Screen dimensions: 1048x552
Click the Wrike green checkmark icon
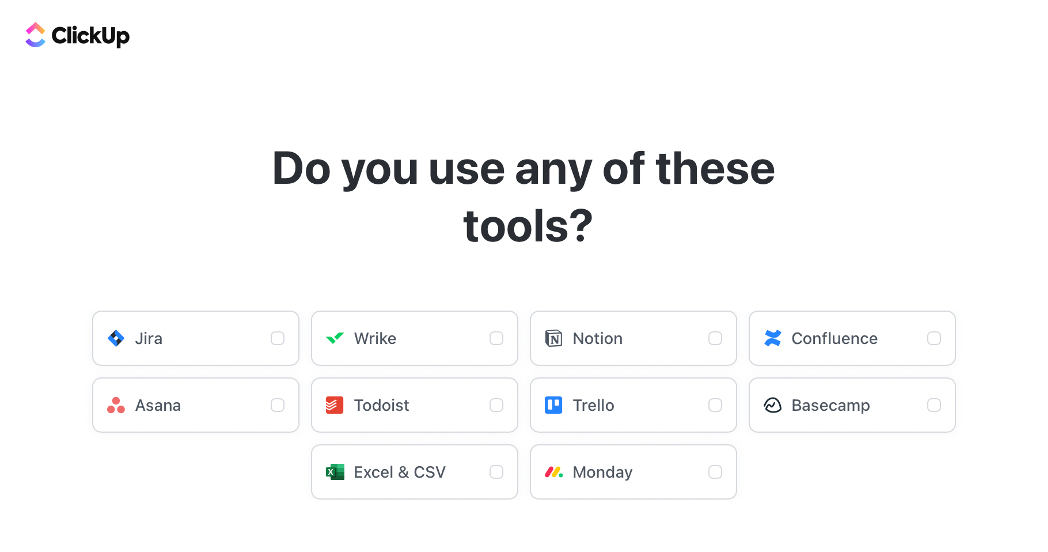(x=335, y=338)
